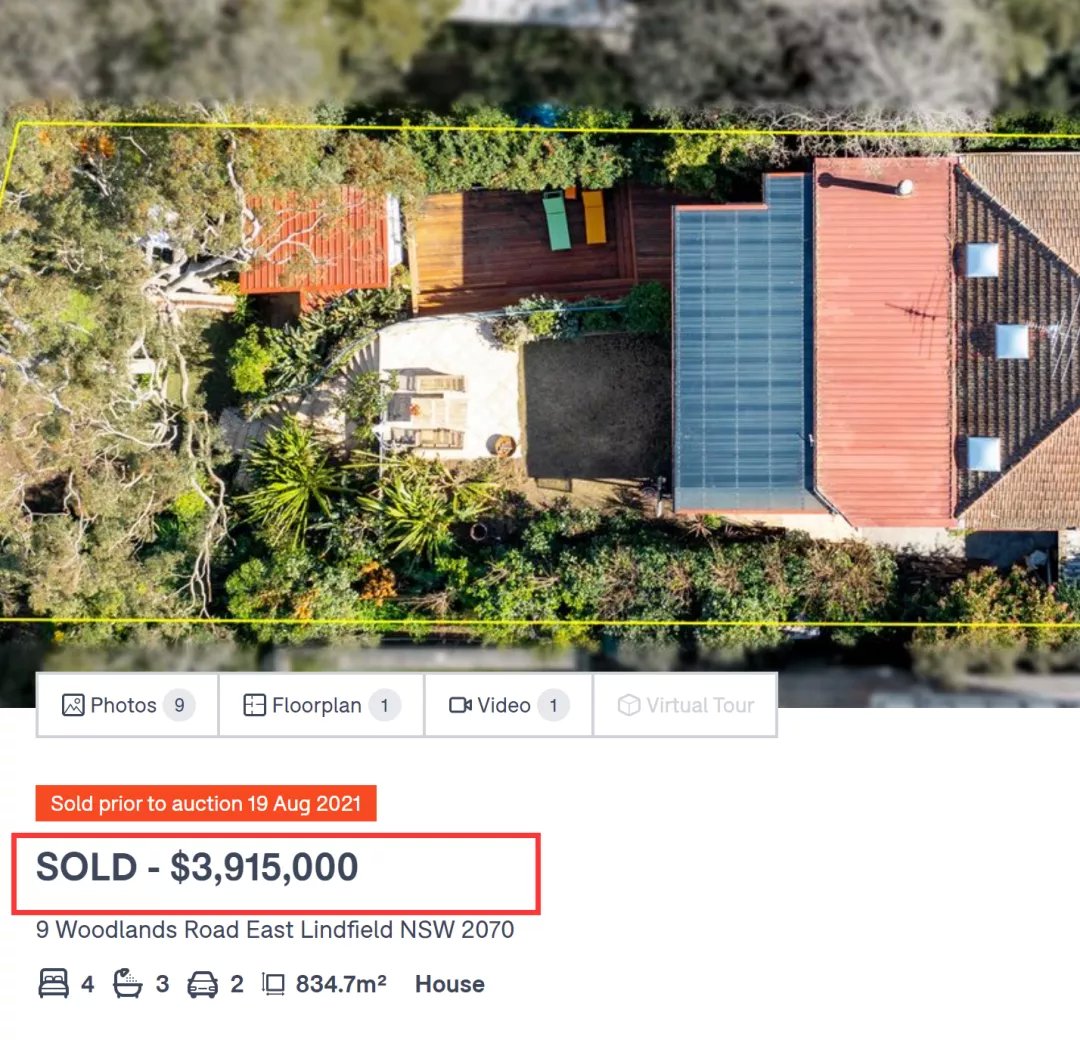Click the Floorplan grid icon

254,705
